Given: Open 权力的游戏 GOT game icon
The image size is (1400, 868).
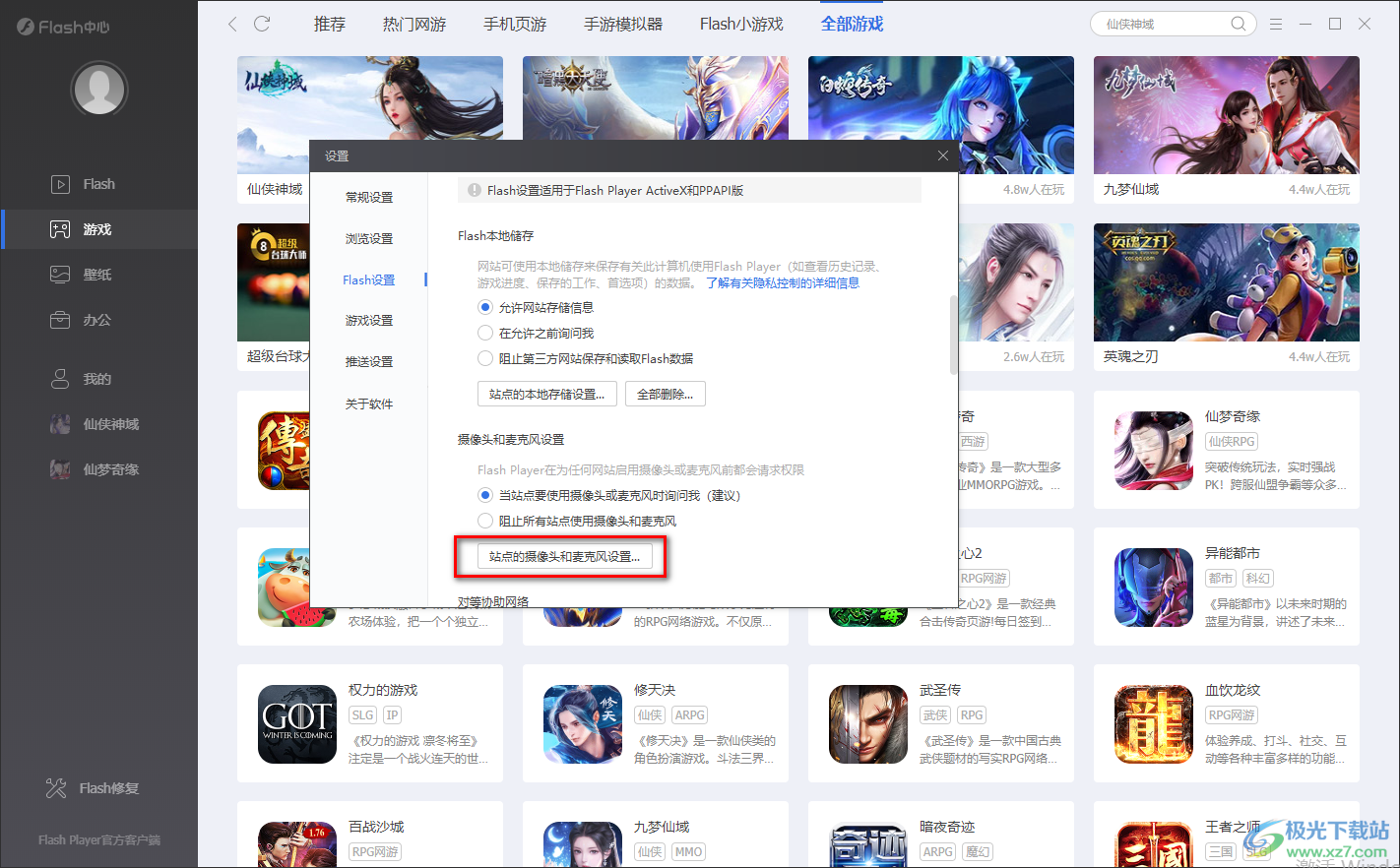Looking at the screenshot, I should tap(297, 724).
